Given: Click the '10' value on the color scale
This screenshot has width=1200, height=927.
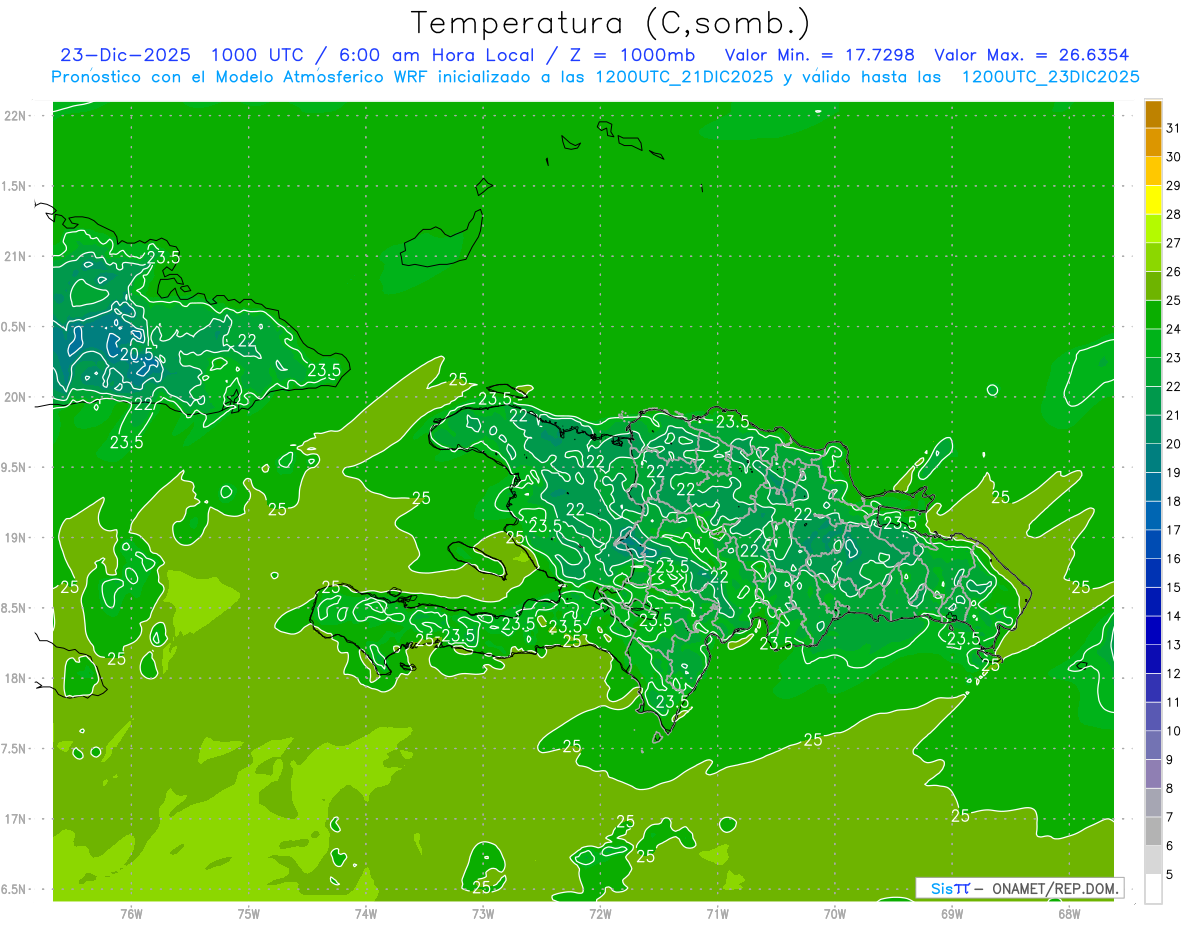Looking at the screenshot, I should 1174,731.
